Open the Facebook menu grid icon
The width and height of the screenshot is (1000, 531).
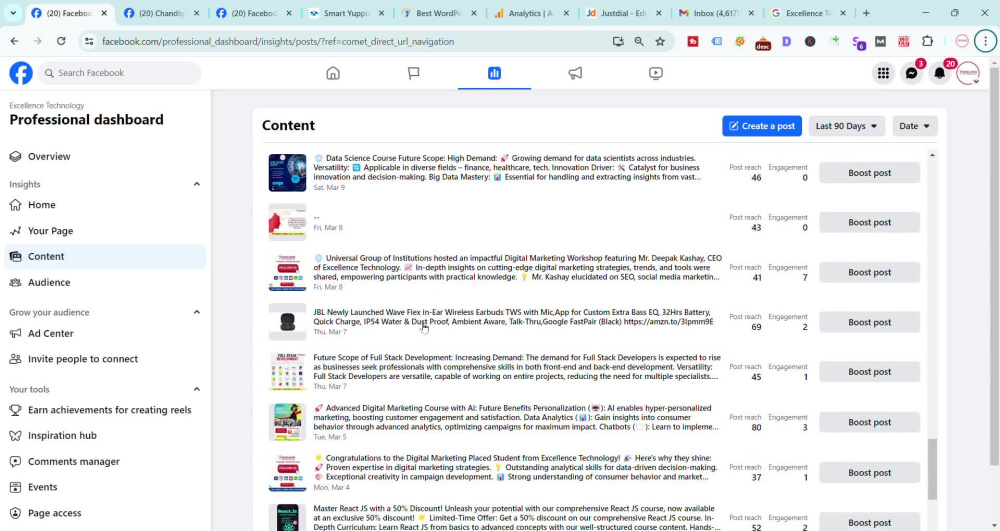[883, 73]
